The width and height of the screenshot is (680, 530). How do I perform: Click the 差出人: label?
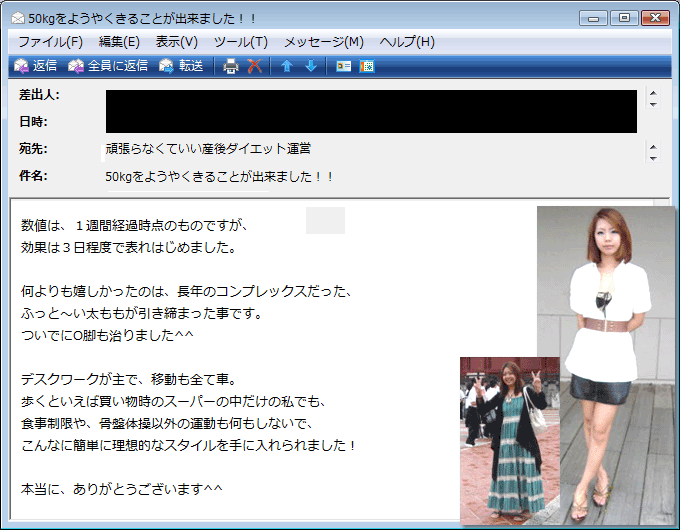39,95
